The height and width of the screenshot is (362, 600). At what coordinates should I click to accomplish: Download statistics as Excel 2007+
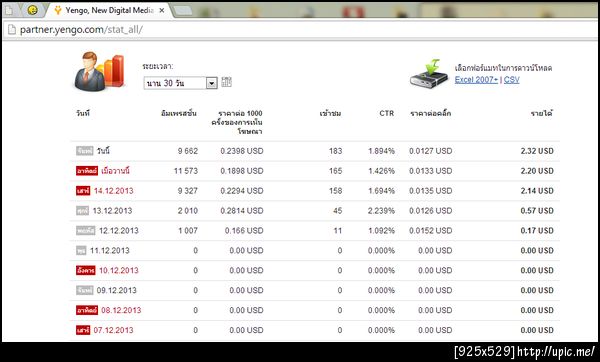tap(476, 80)
